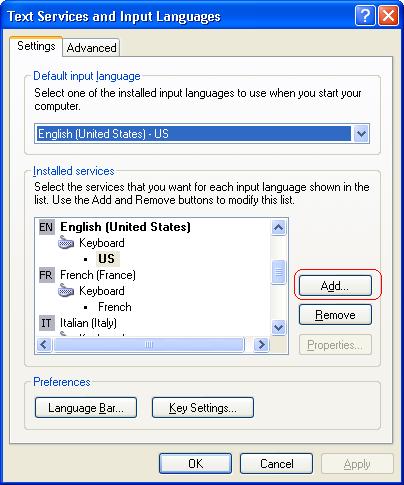Image resolution: width=404 pixels, height=485 pixels.
Task: Click the IT language badge icon
Action: [46, 323]
